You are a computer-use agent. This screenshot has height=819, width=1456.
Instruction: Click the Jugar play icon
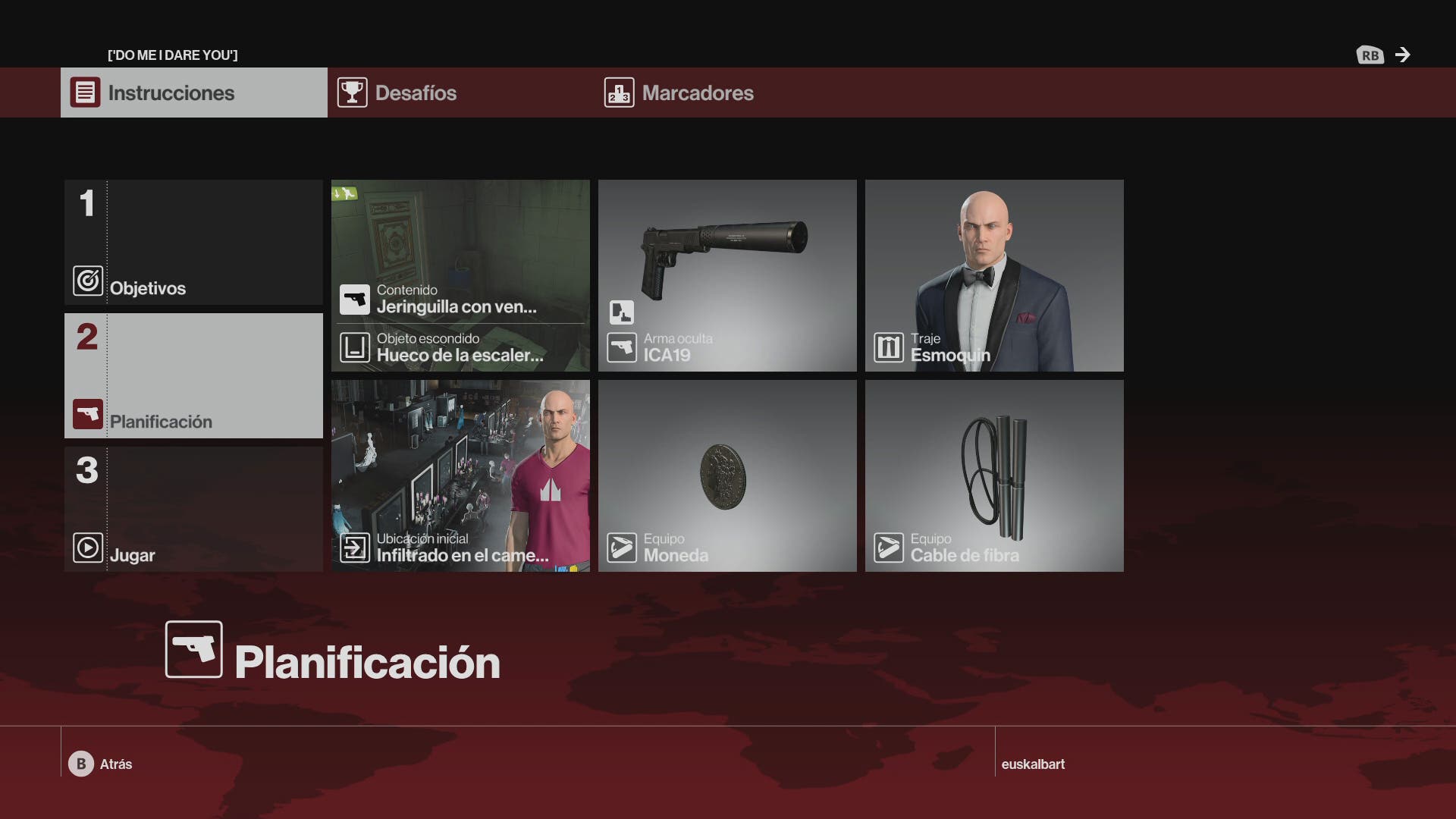coord(88,548)
